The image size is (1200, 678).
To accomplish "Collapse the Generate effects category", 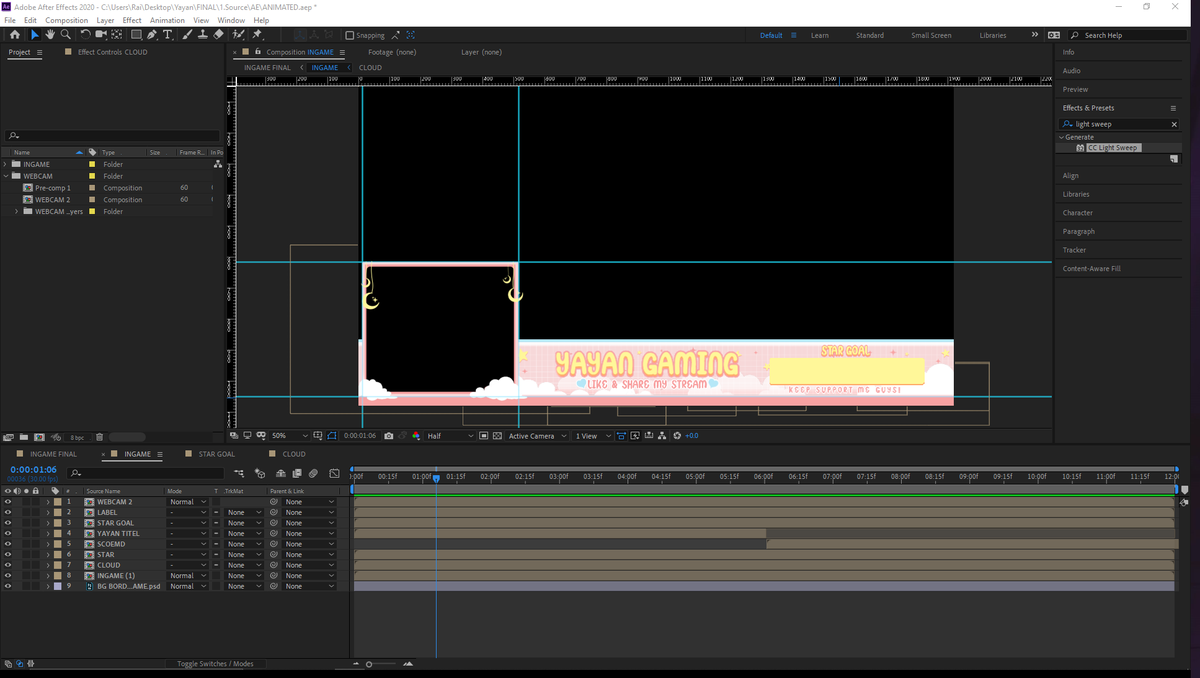I will 1061,137.
